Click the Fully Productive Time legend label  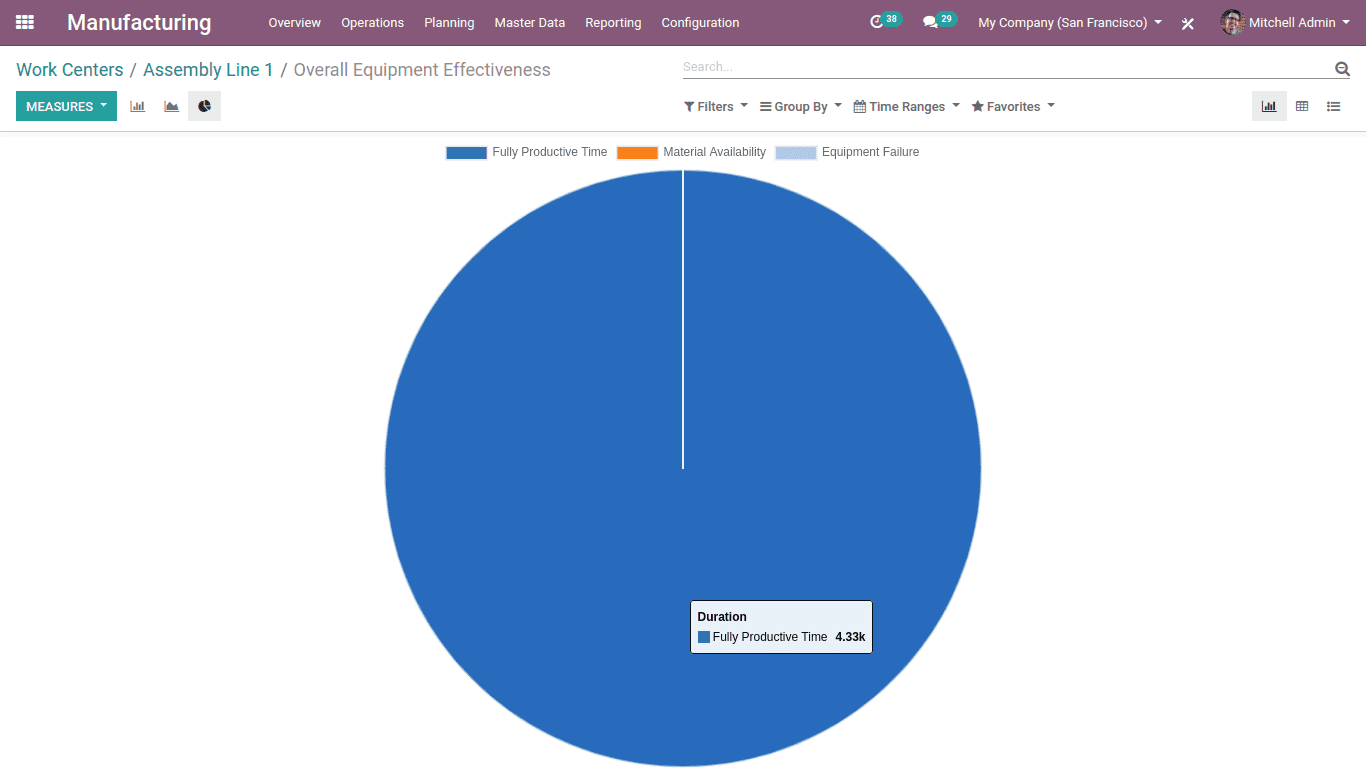[550, 152]
